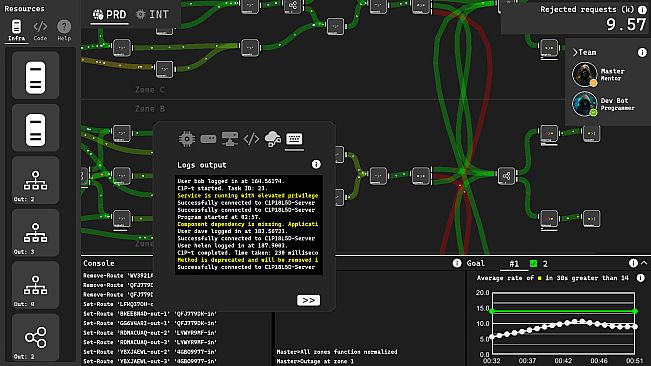Show info for the Team panel
Viewport: 651px width, 366px height.
tap(642, 52)
